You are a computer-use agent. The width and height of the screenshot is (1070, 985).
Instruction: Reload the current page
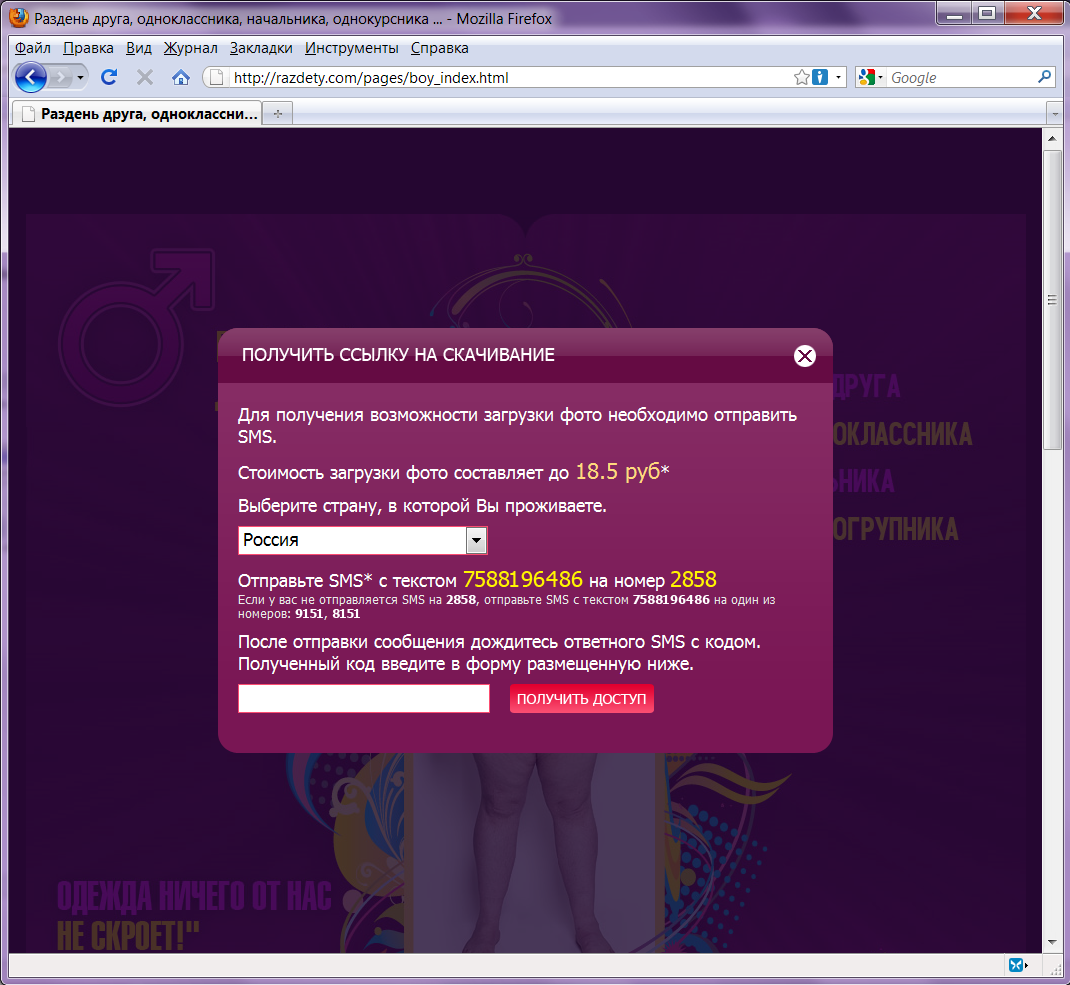pos(109,77)
